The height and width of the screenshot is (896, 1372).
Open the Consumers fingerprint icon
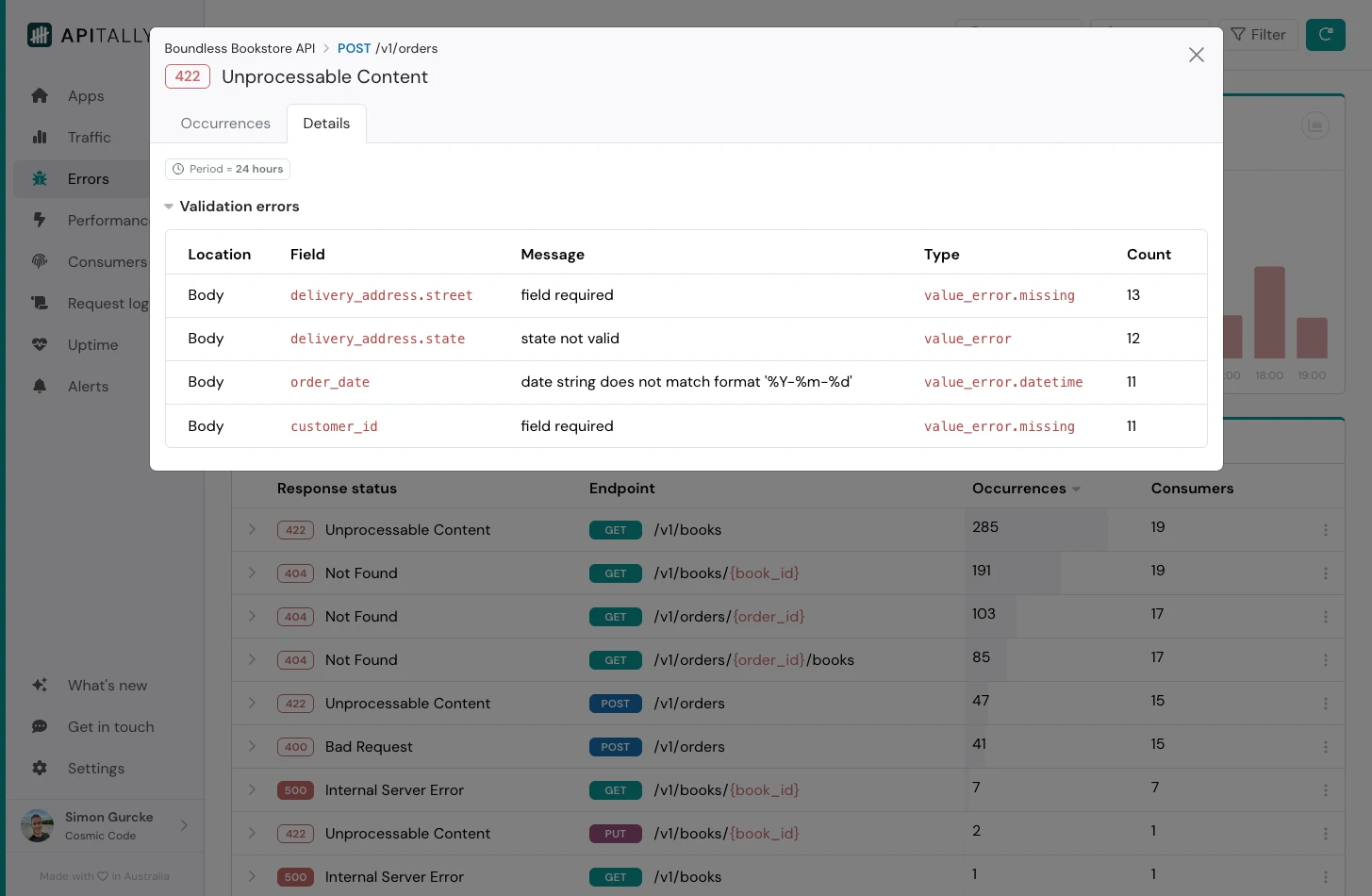coord(40,261)
